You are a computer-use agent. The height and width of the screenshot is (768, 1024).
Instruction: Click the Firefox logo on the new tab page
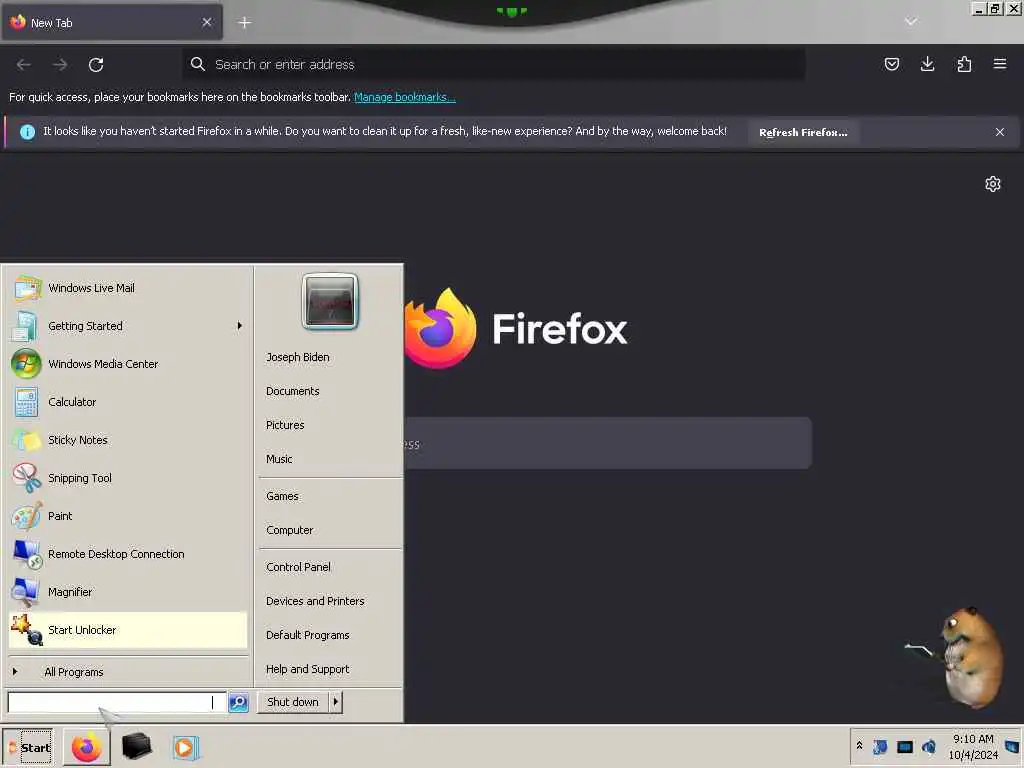tap(439, 328)
